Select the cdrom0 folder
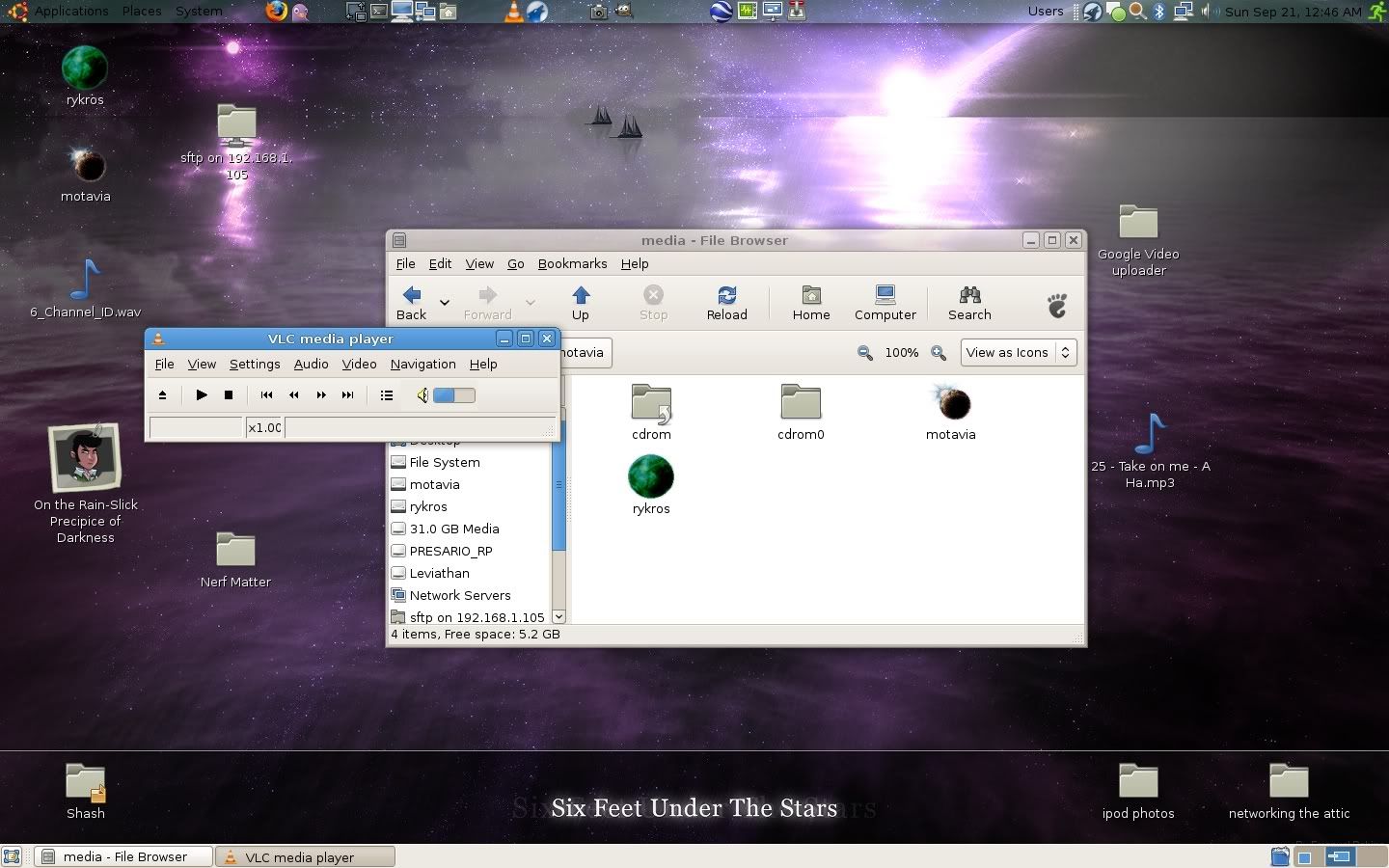 [x=801, y=412]
